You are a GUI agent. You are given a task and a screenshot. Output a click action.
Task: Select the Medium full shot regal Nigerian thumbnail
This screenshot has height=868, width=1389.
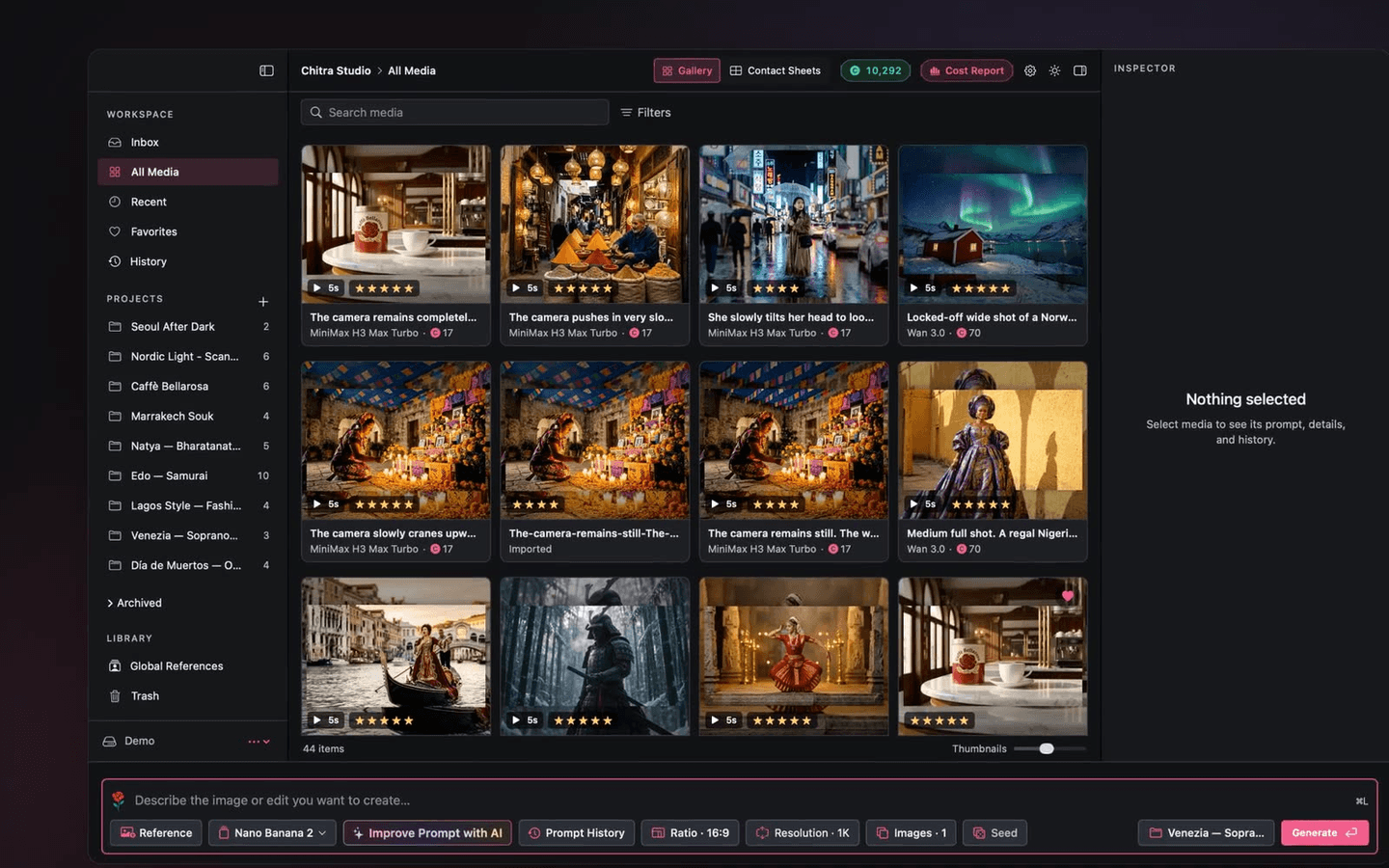point(993,441)
